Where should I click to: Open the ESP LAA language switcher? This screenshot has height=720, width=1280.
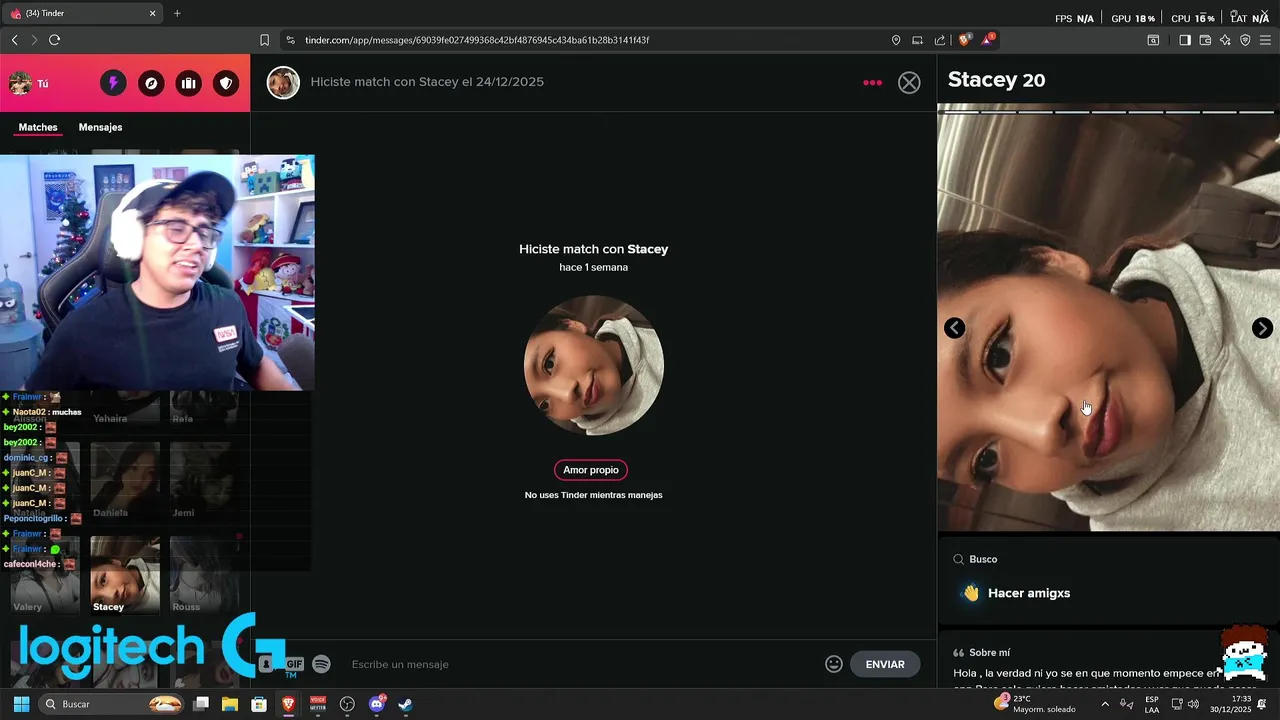pos(1152,704)
